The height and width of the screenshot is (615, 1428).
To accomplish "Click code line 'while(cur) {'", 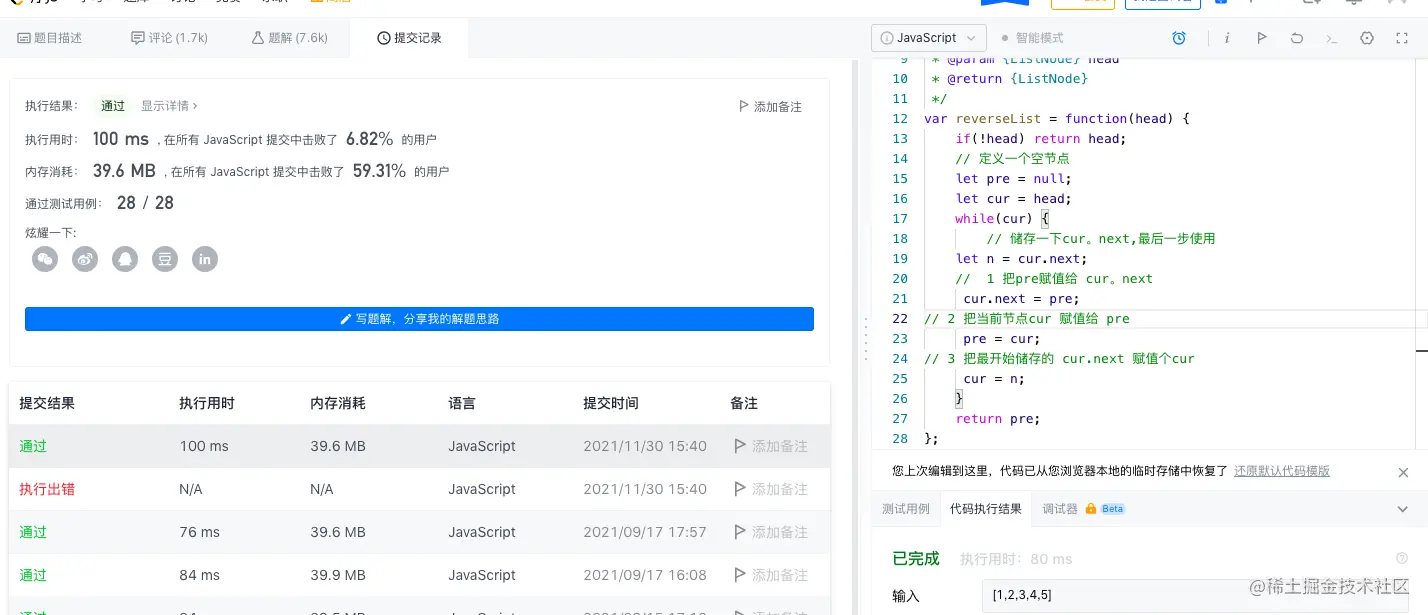I will (x=1002, y=218).
